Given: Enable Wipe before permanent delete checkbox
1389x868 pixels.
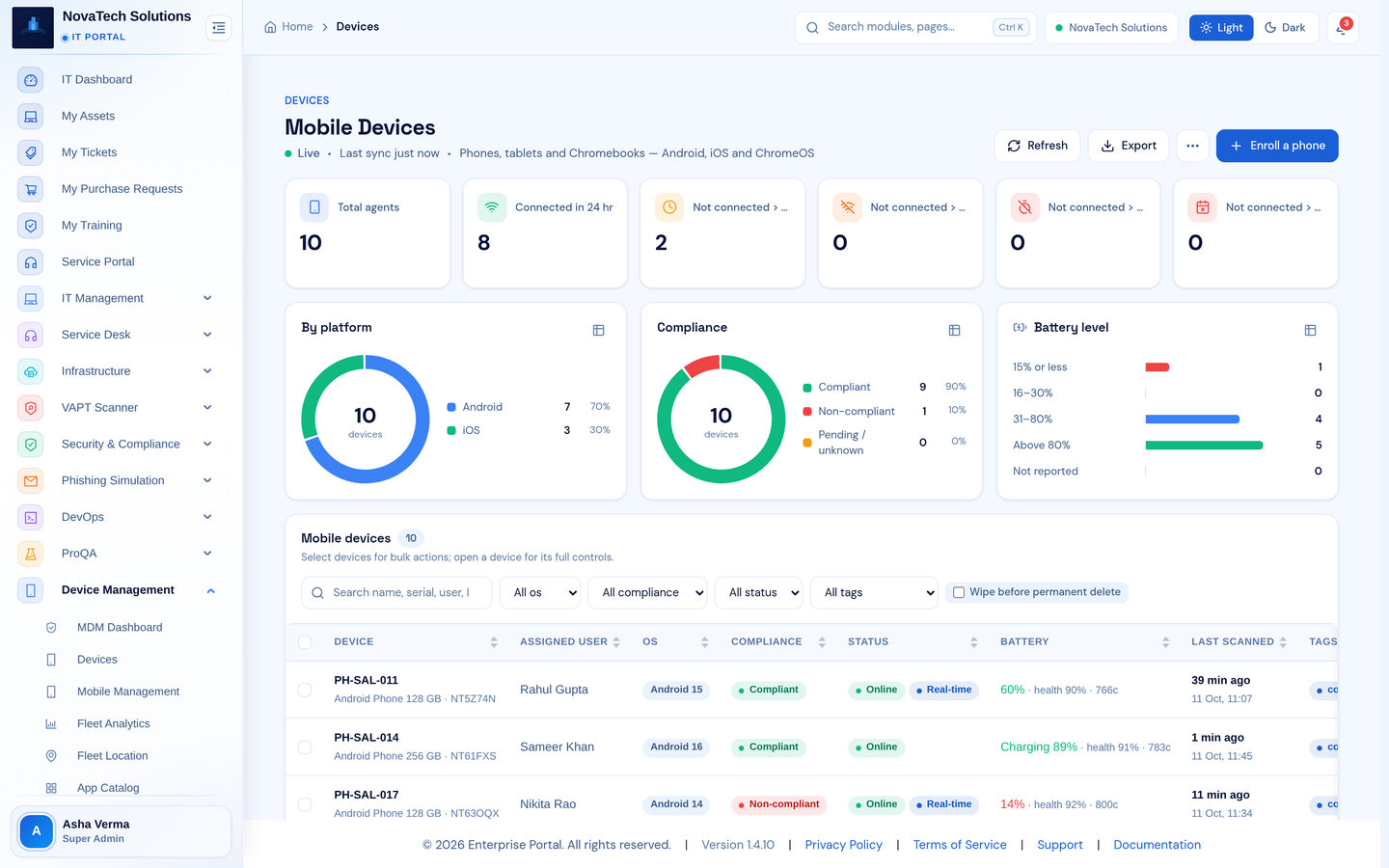Looking at the screenshot, I should pos(959,592).
